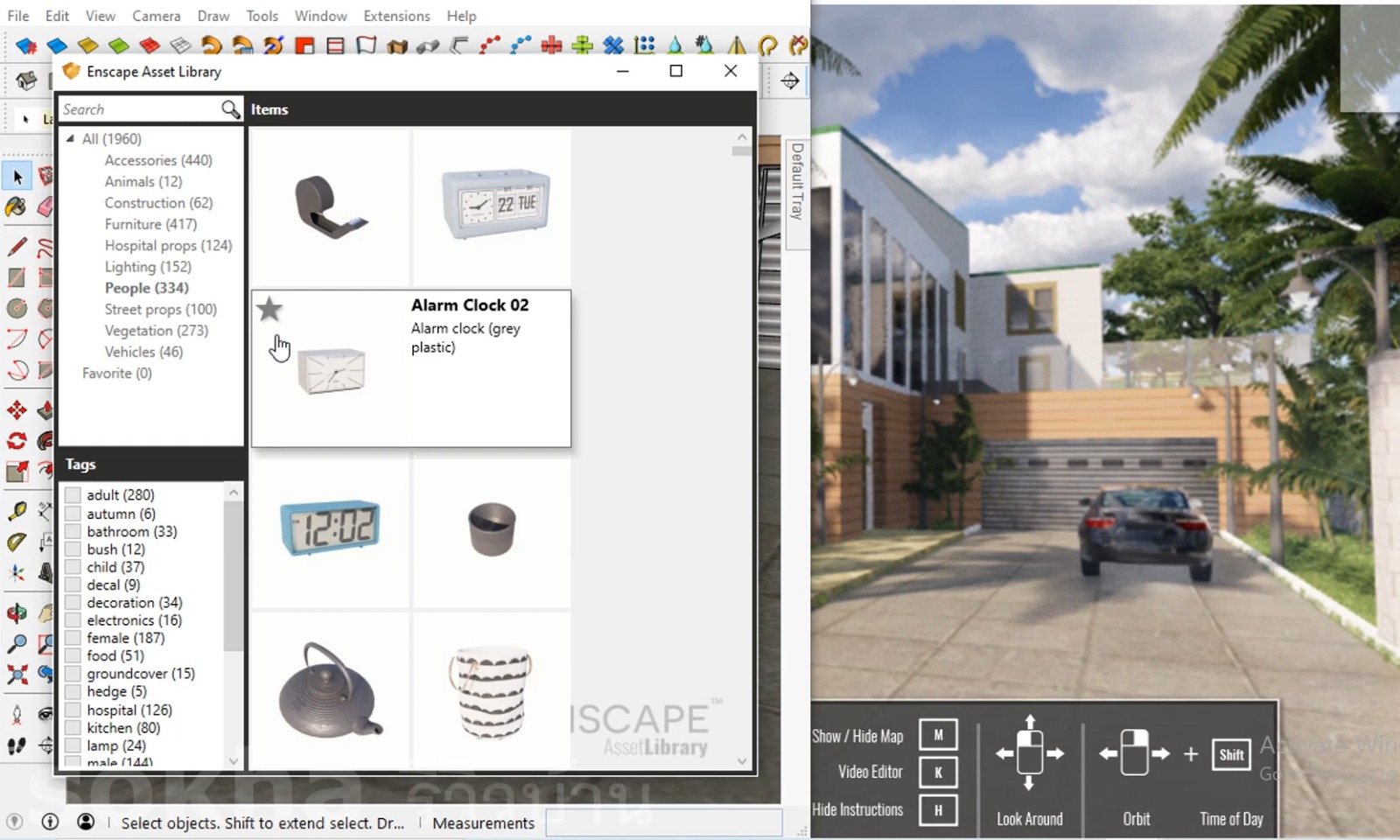Screen dimensions: 1400x840
Task: Activate the Move tool with red arrows
Action: pyautogui.click(x=17, y=409)
